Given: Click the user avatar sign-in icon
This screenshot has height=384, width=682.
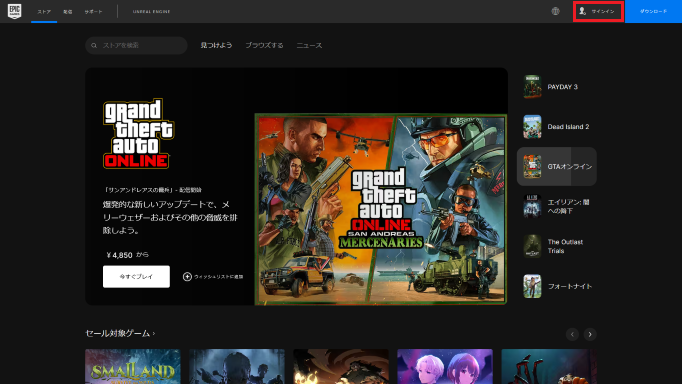Looking at the screenshot, I should coord(582,11).
